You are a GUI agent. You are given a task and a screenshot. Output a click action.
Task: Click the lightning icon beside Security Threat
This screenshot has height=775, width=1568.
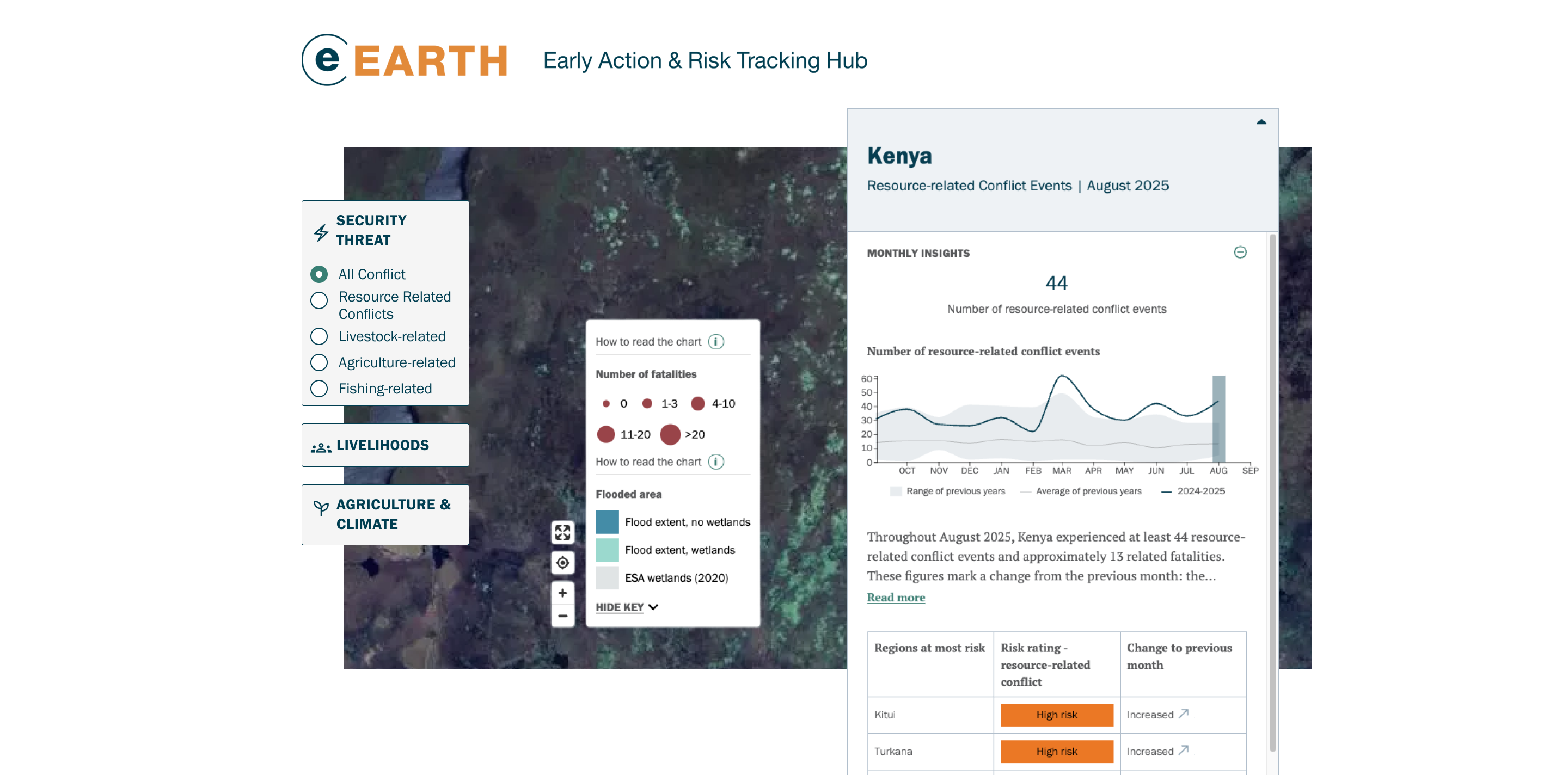[319, 231]
